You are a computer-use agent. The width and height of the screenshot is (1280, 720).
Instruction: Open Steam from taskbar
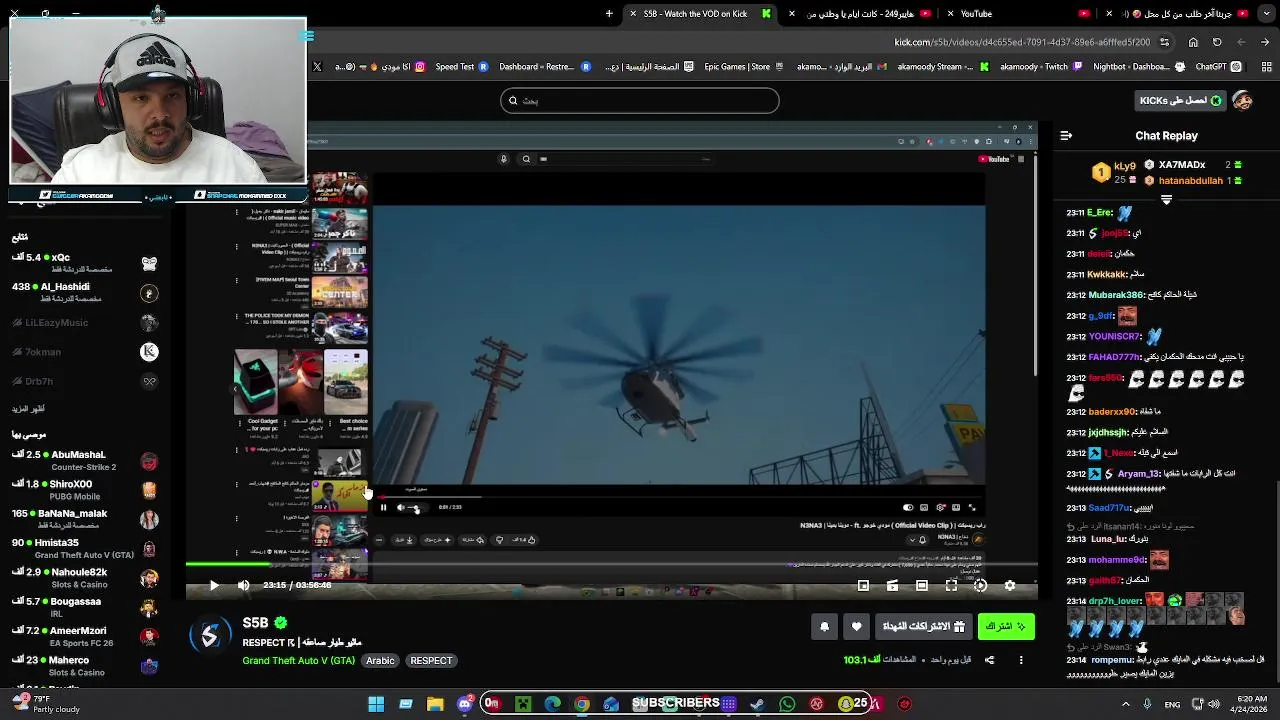click(758, 704)
